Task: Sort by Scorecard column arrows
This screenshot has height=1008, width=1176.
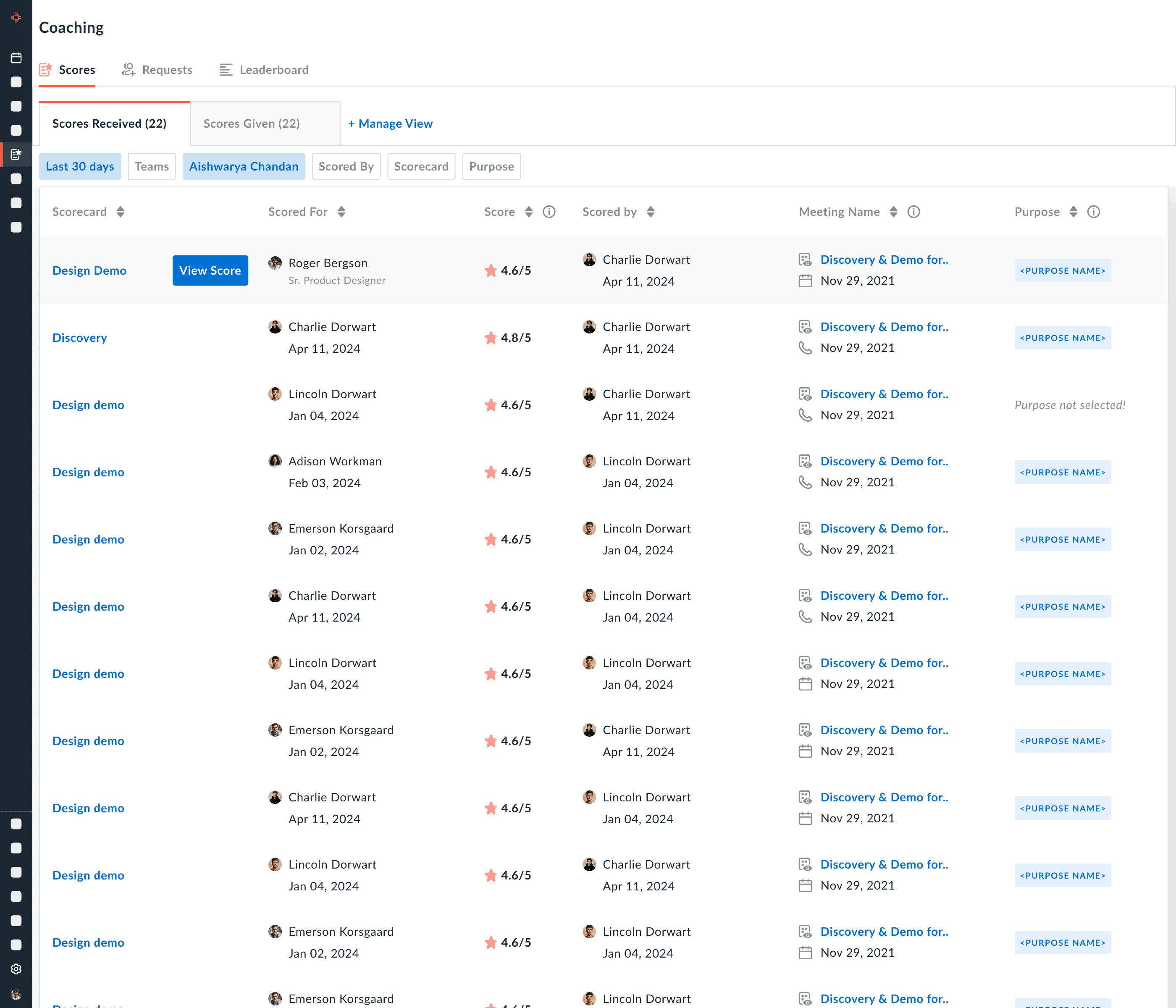Action: [120, 212]
